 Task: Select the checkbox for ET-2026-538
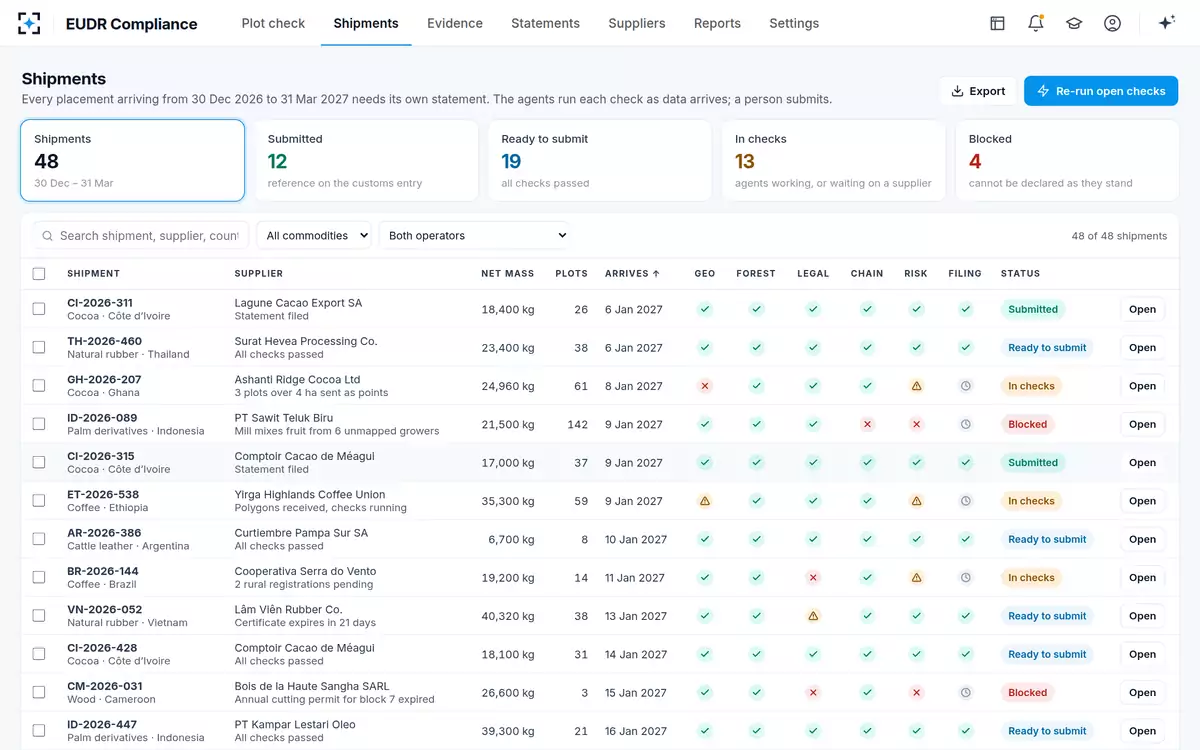point(39,501)
